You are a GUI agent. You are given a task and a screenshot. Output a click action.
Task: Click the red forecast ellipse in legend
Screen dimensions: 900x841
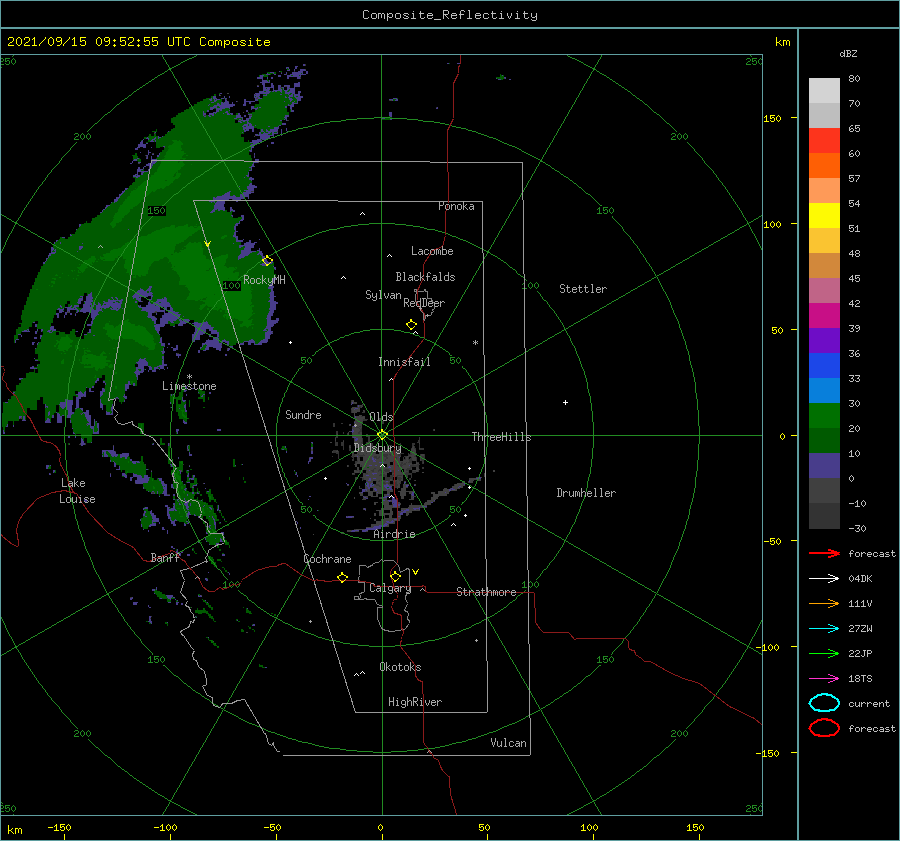point(824,728)
